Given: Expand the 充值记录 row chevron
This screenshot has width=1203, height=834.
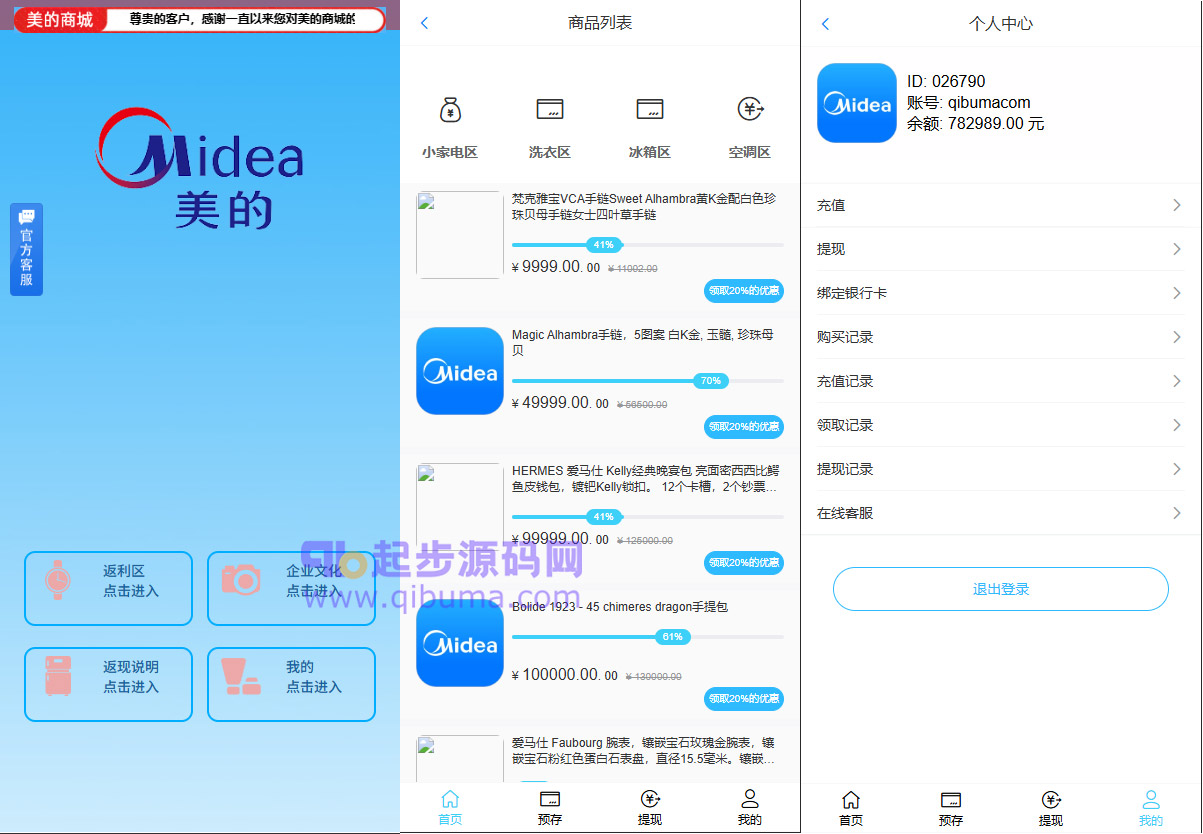Looking at the screenshot, I should pos(1177,381).
